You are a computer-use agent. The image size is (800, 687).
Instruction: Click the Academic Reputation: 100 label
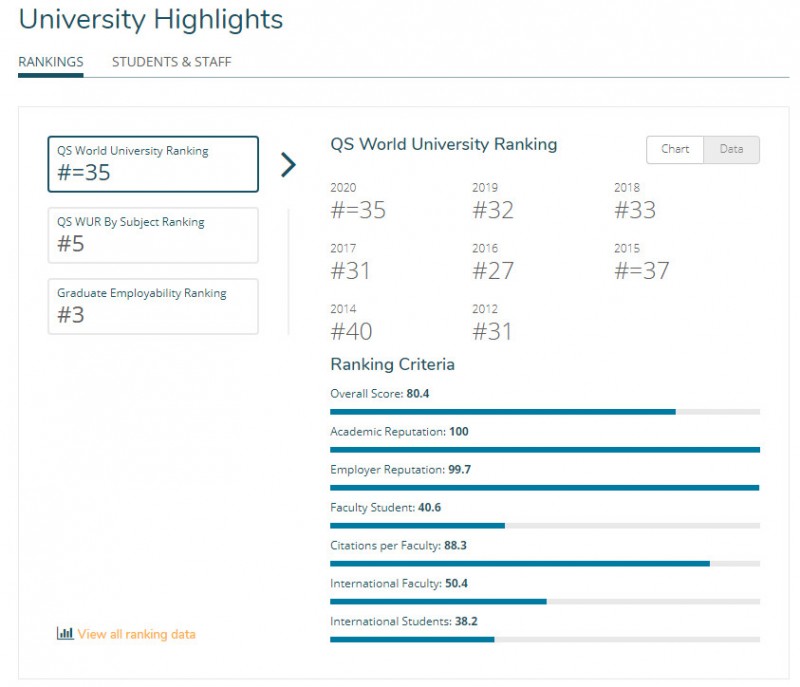click(x=399, y=431)
